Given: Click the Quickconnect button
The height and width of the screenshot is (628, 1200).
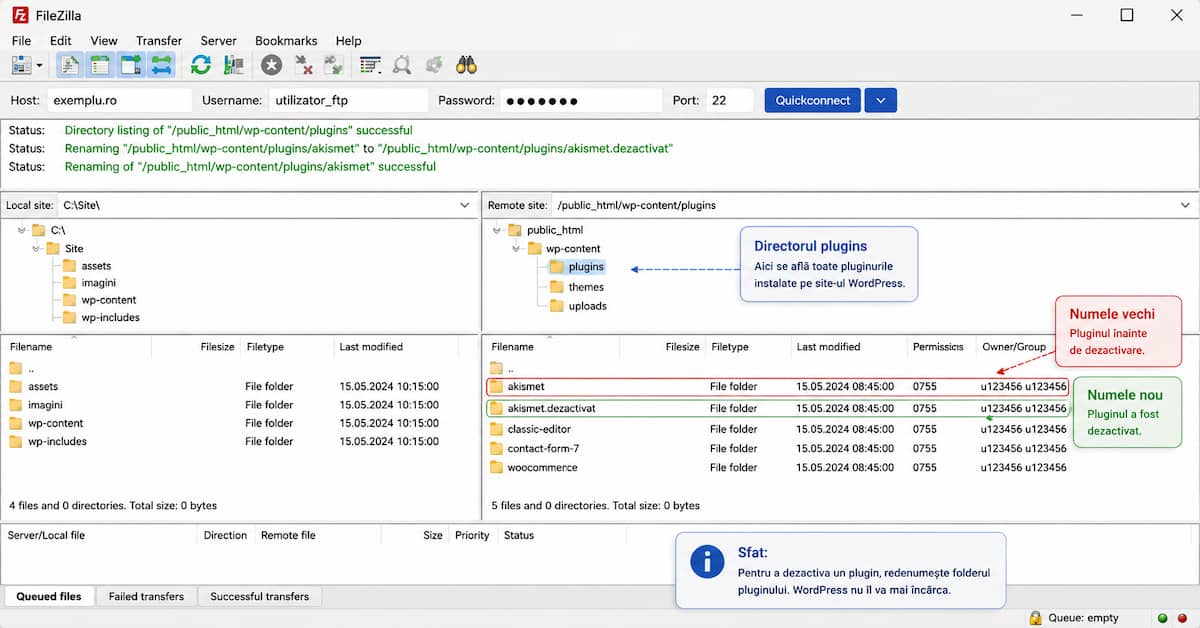Looking at the screenshot, I should point(812,100).
